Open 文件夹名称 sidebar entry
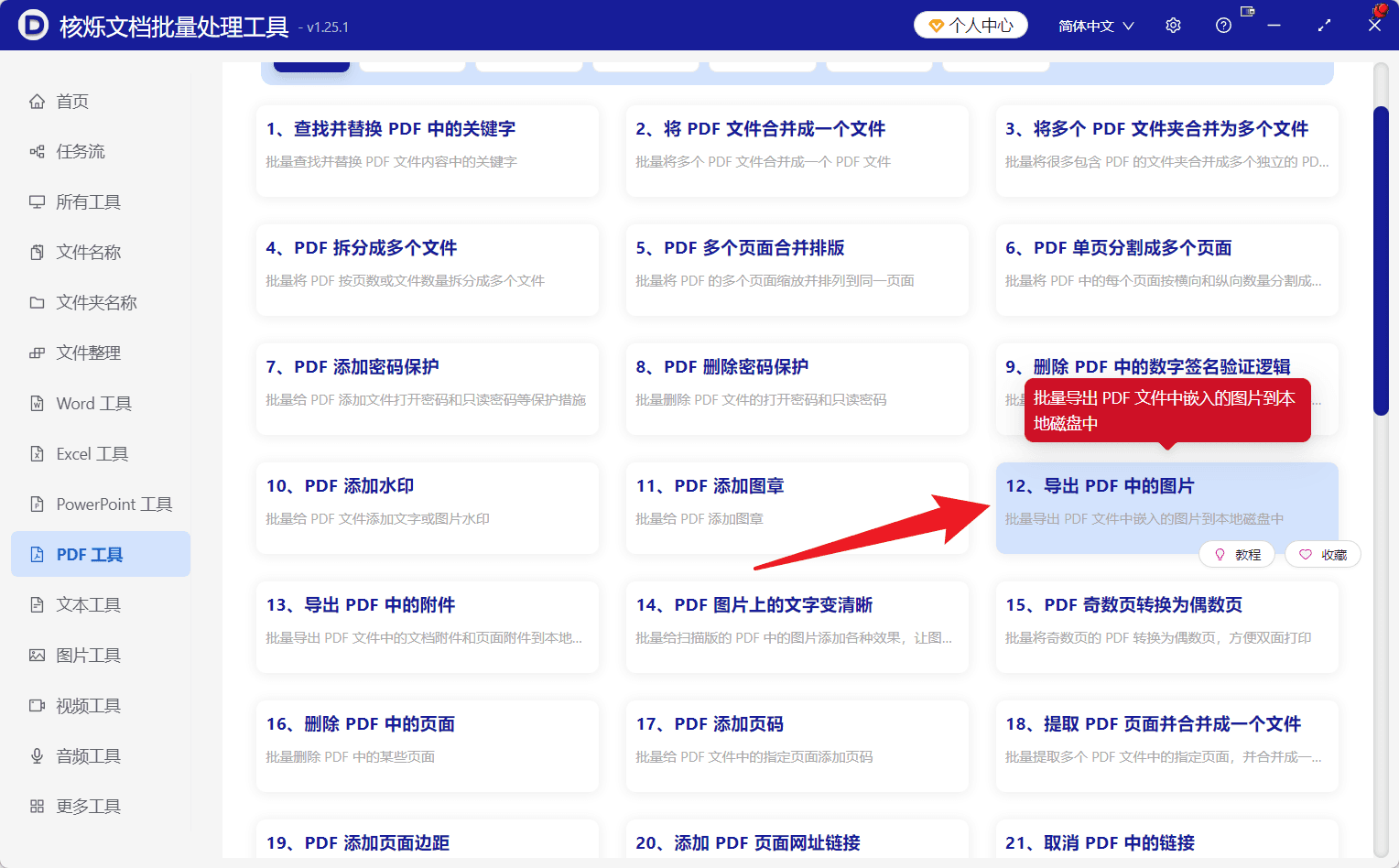Image resolution: width=1399 pixels, height=868 pixels. (x=101, y=303)
